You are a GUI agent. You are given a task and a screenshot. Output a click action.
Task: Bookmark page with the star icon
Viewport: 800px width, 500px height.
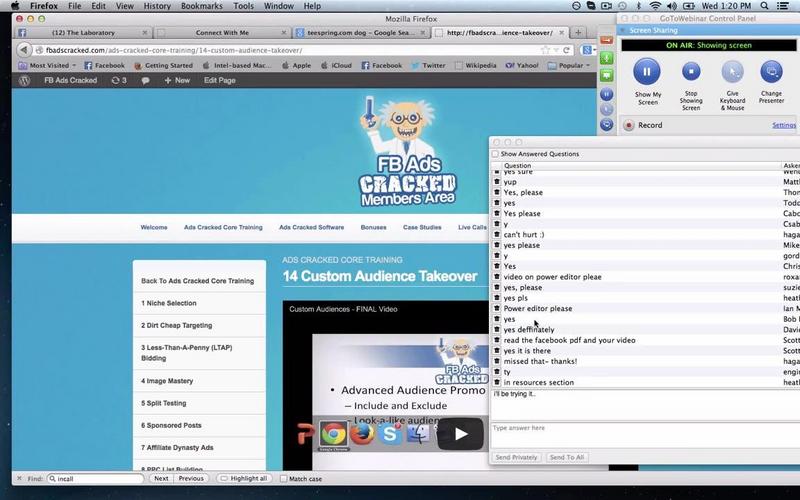545,50
